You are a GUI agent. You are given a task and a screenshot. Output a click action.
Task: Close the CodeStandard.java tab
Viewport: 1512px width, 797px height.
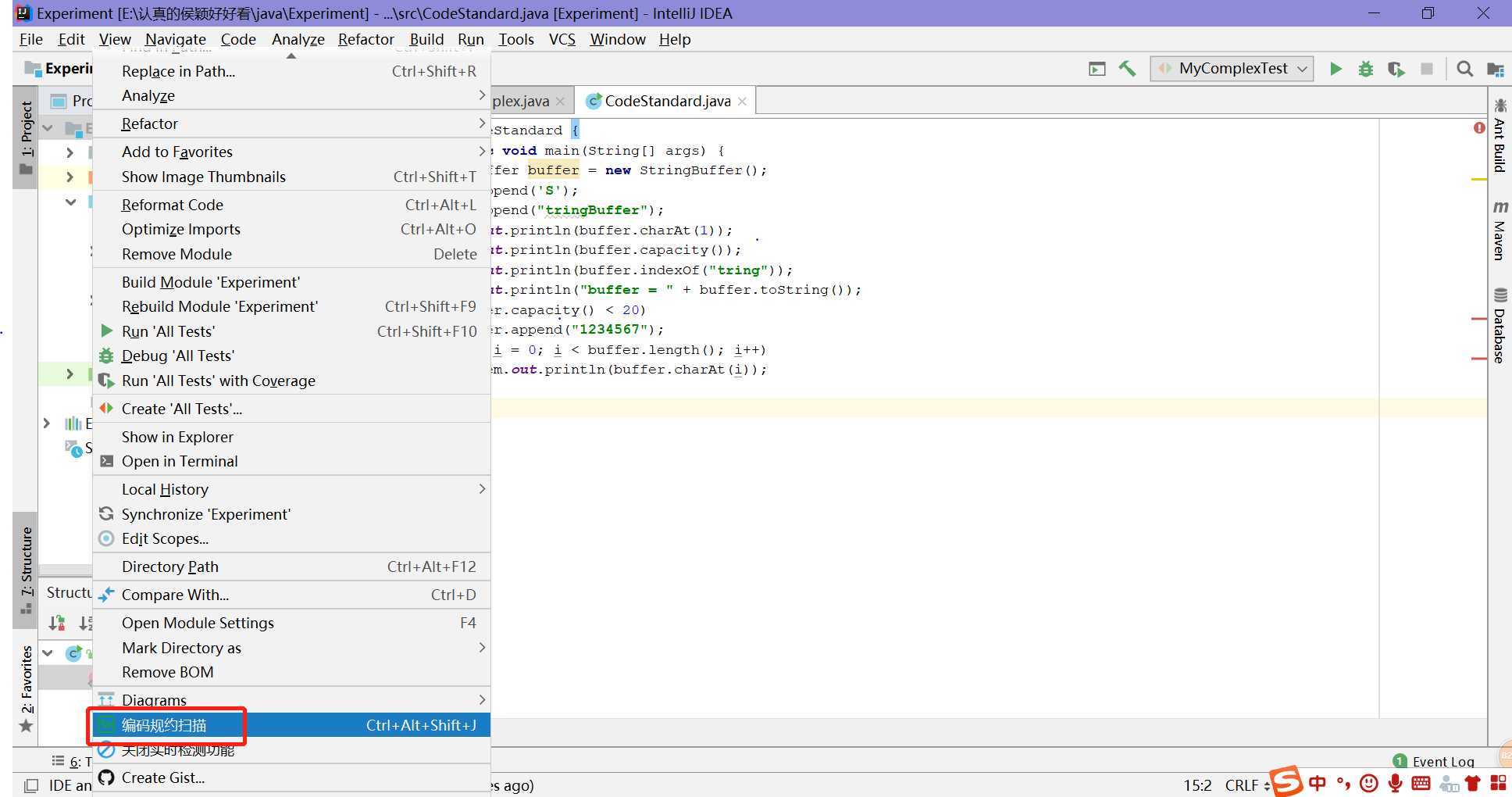pyautogui.click(x=742, y=102)
